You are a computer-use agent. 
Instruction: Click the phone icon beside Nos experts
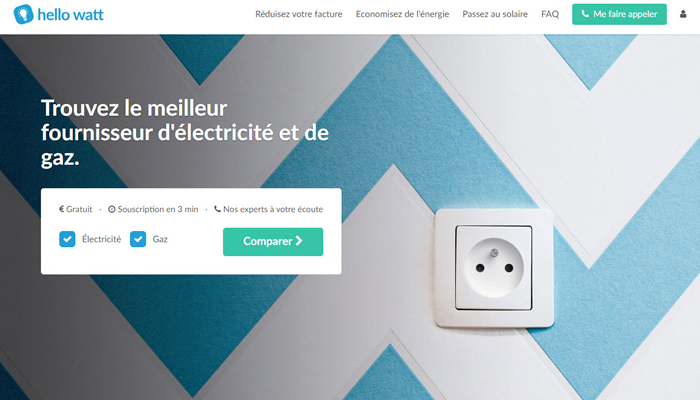point(217,209)
